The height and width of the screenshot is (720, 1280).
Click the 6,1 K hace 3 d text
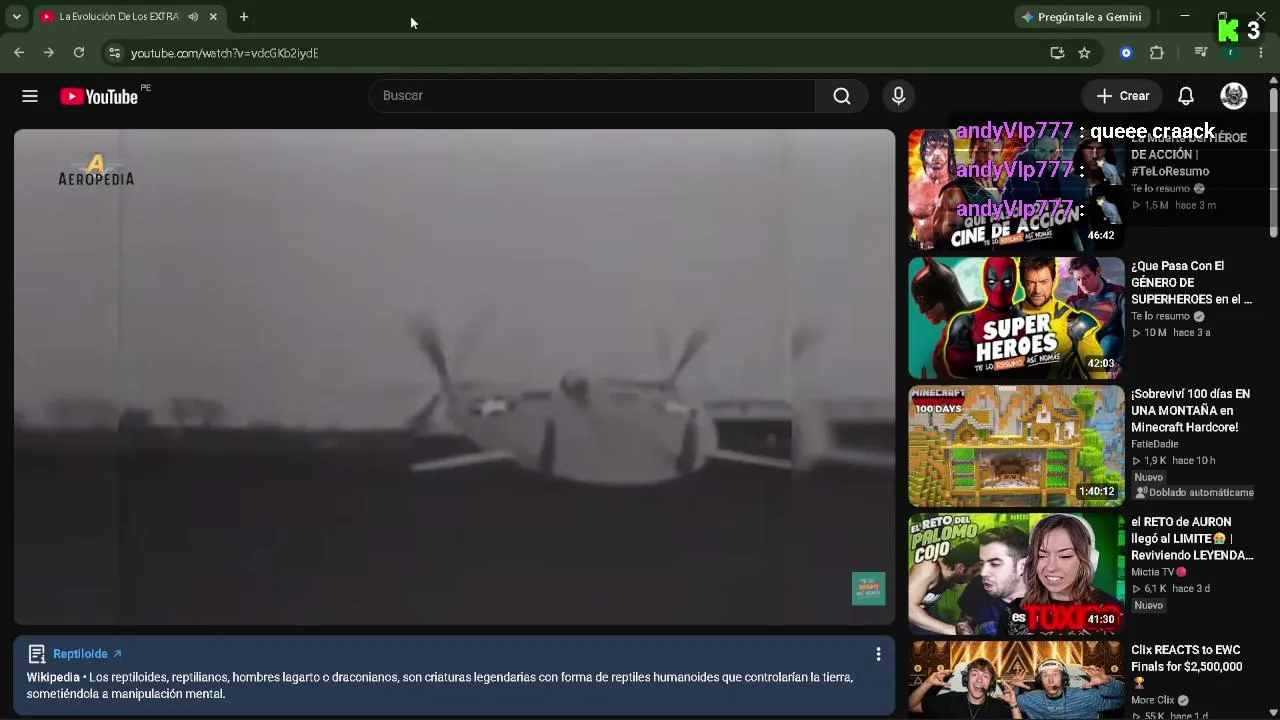tap(1171, 589)
